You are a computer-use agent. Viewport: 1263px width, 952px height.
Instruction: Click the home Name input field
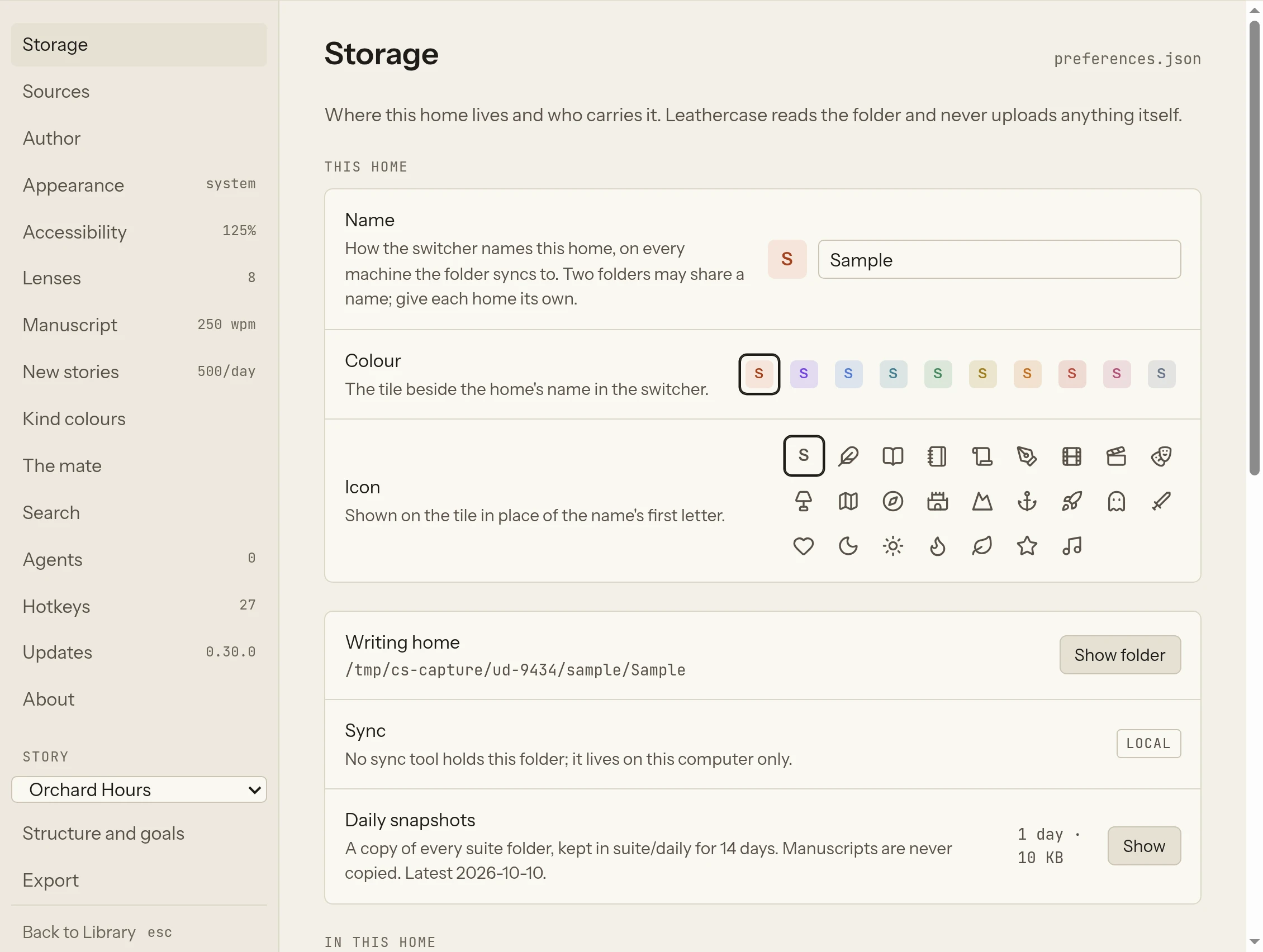999,259
